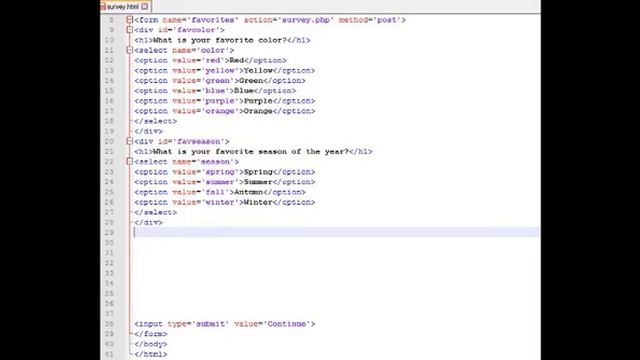The width and height of the screenshot is (640, 360).
Task: Click the div id='favseason' opening tag
Action: pos(182,141)
